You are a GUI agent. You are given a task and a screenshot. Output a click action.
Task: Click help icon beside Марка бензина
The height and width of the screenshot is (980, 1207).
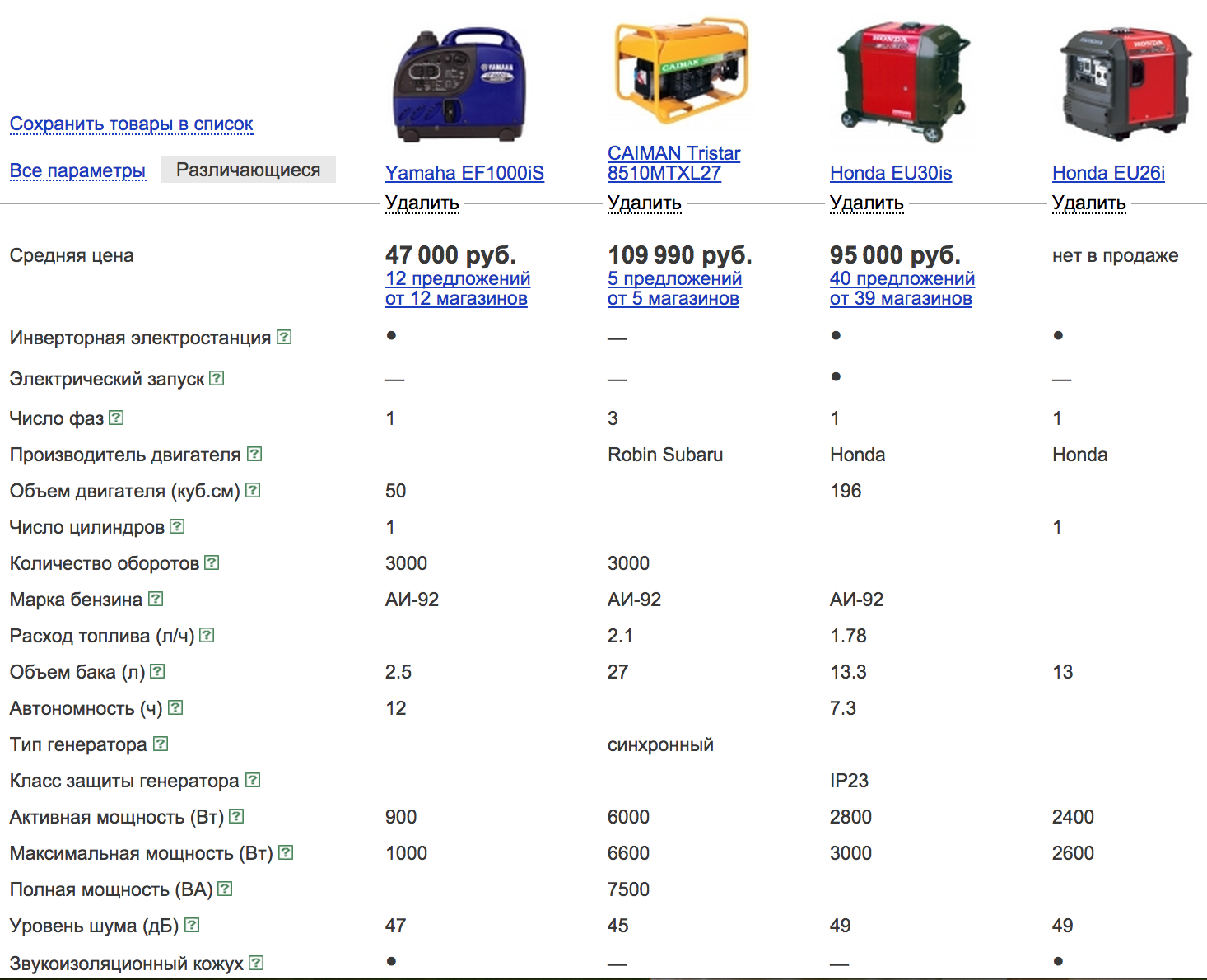156,599
